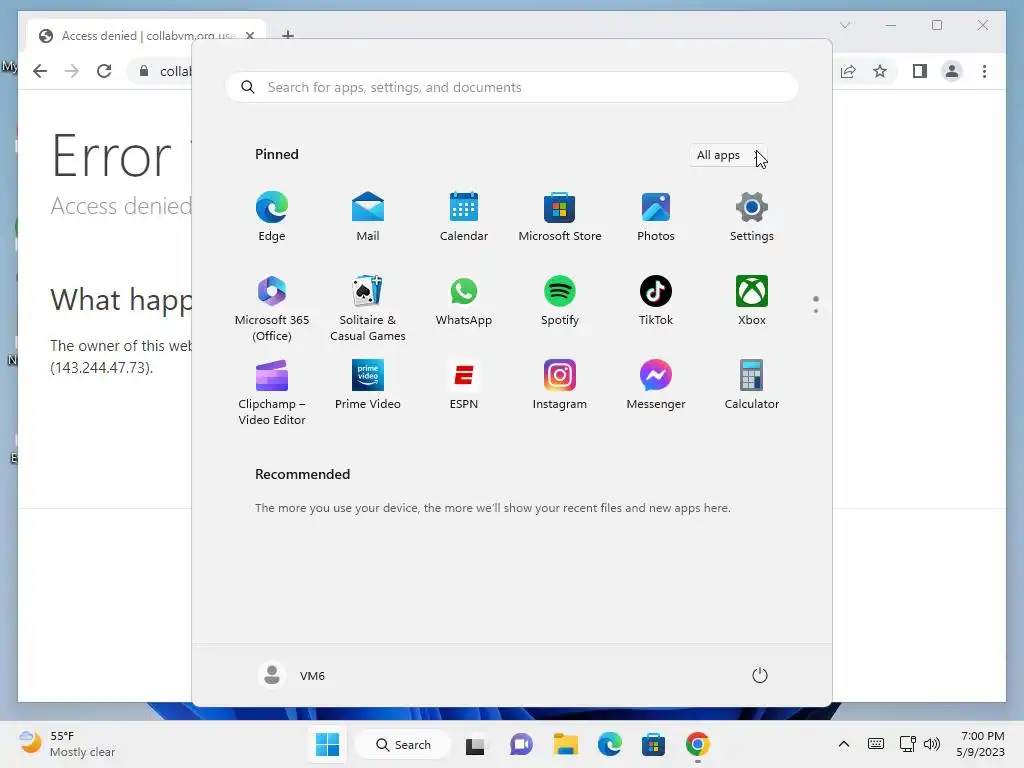This screenshot has width=1024, height=768.
Task: Launch Spotify
Action: click(x=560, y=301)
